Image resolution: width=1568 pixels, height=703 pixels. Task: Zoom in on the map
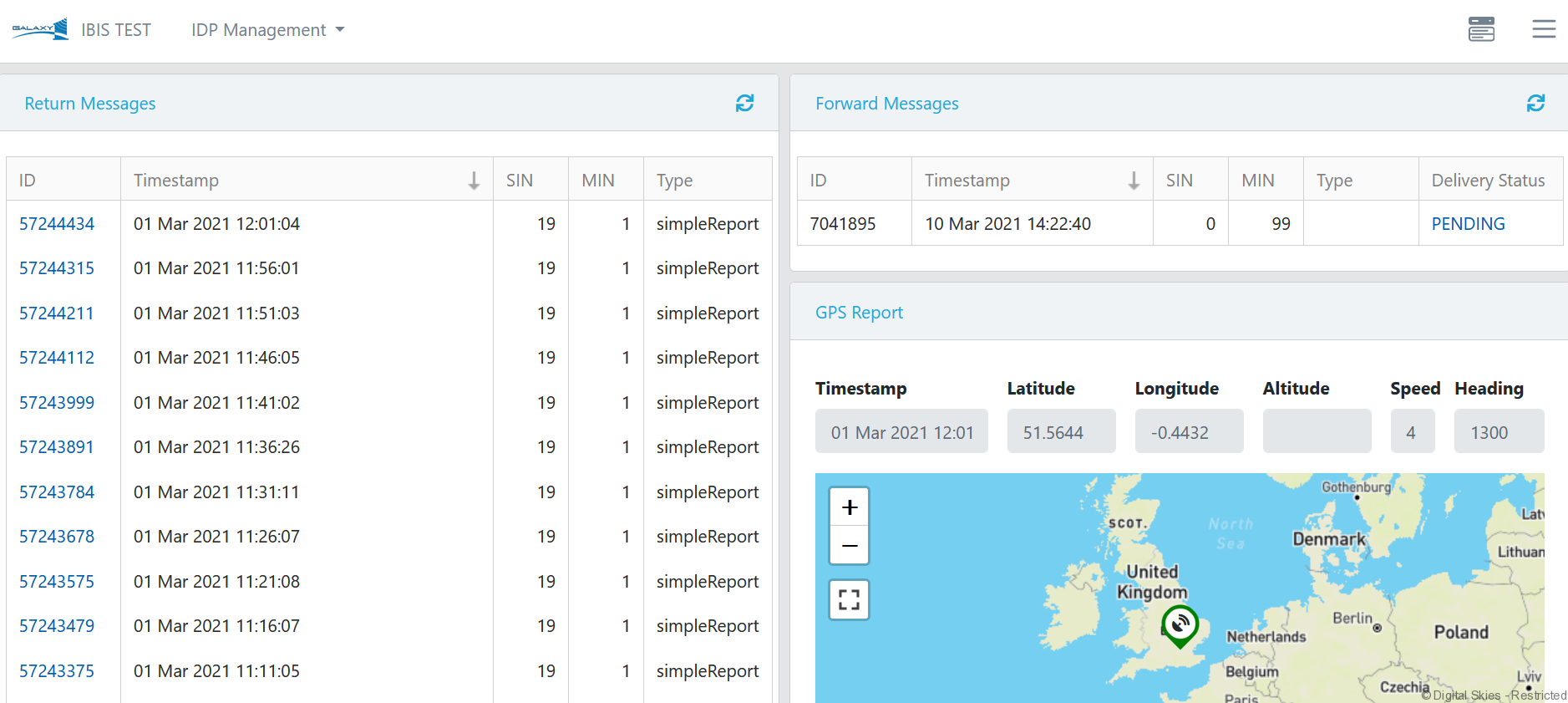[x=850, y=507]
